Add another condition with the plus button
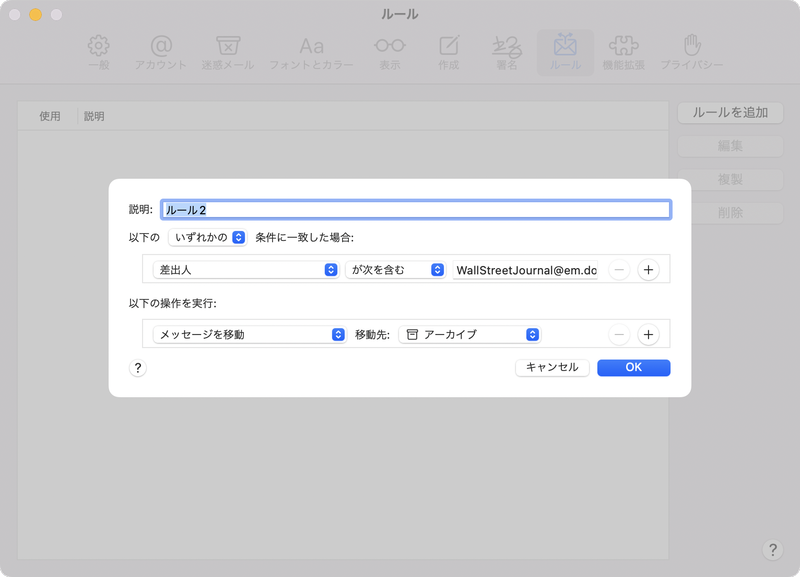 [647, 268]
